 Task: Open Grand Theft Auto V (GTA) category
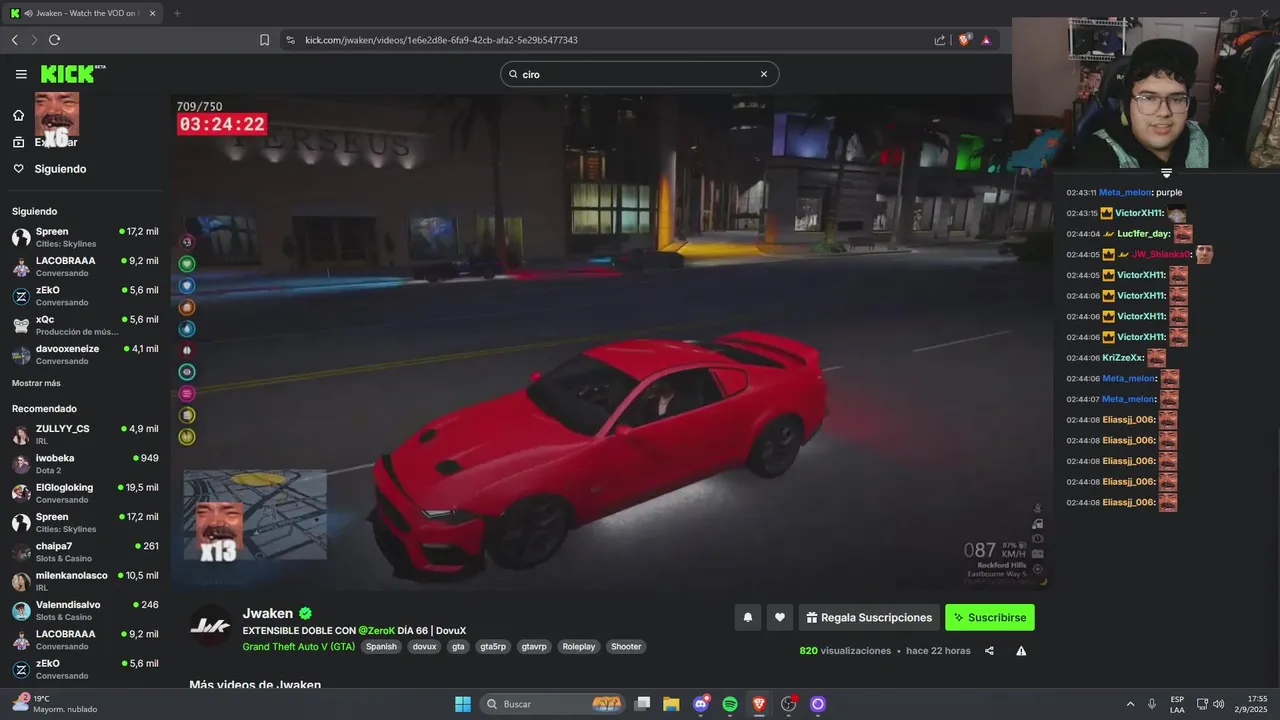(299, 647)
